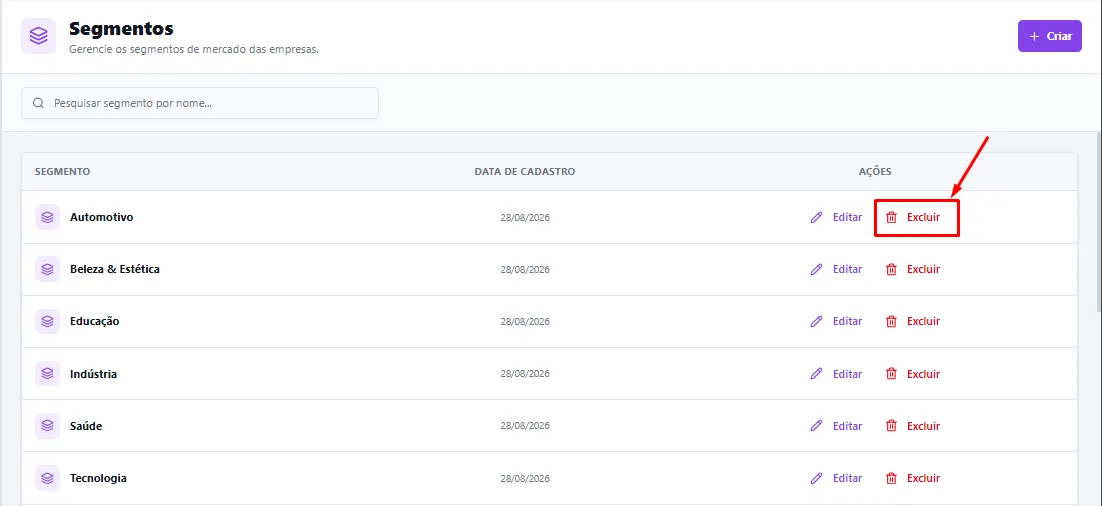The image size is (1102, 506).
Task: Click the DATA DE CADASTRO column header
Action: (525, 172)
